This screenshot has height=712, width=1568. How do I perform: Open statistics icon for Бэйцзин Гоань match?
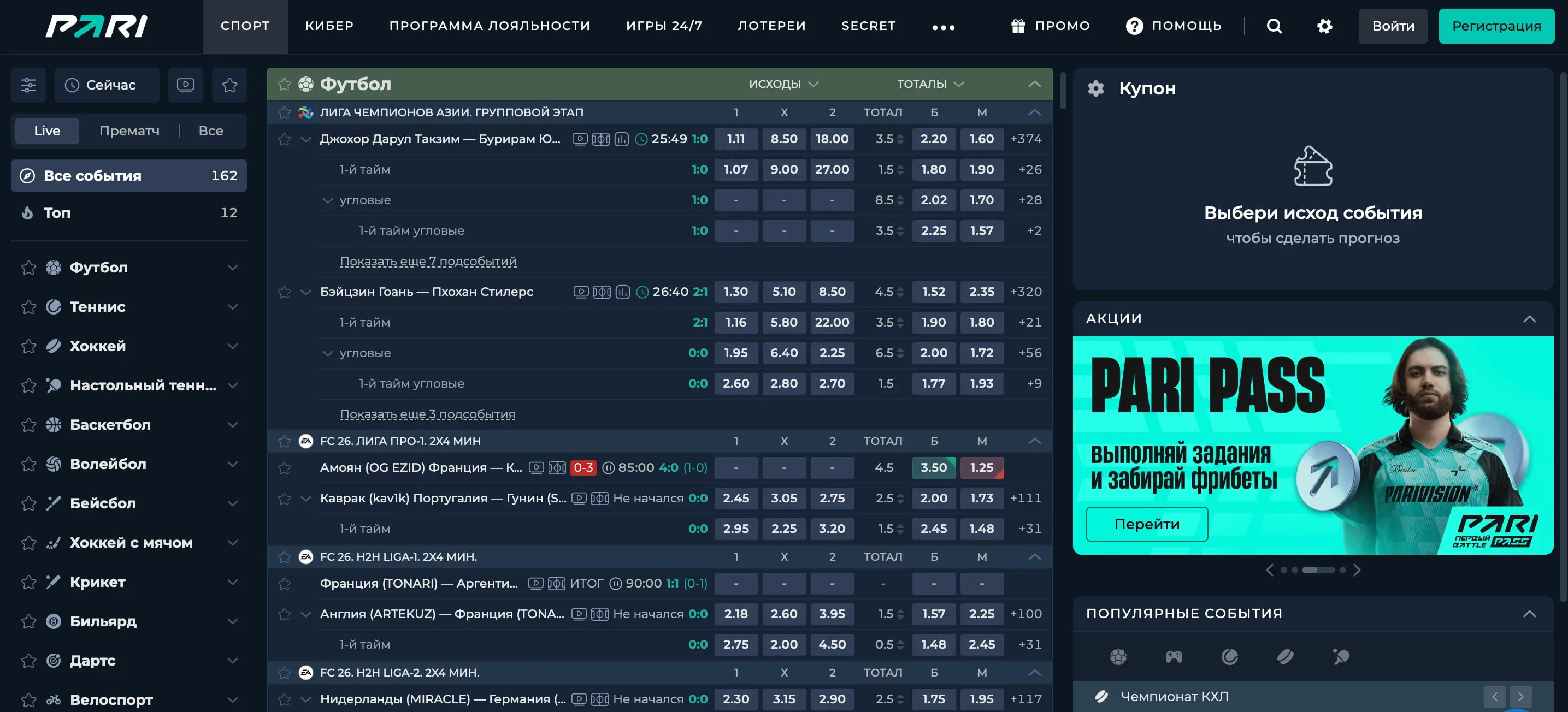click(x=623, y=292)
